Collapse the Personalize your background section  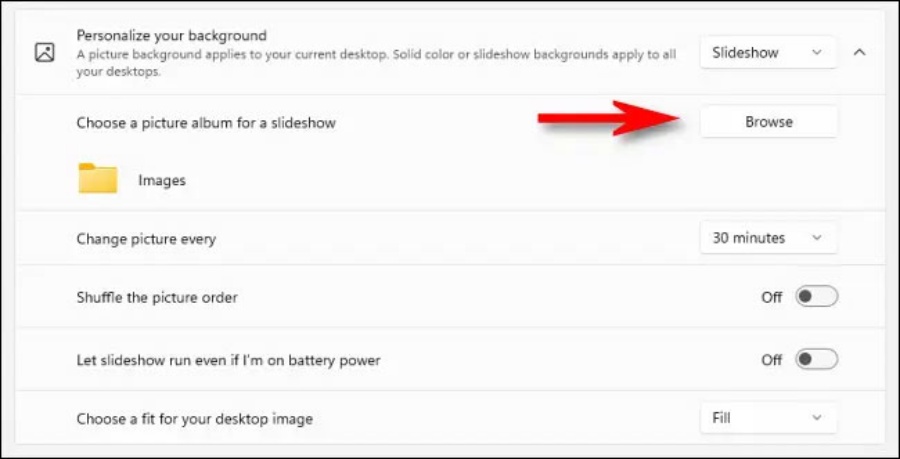tap(859, 52)
